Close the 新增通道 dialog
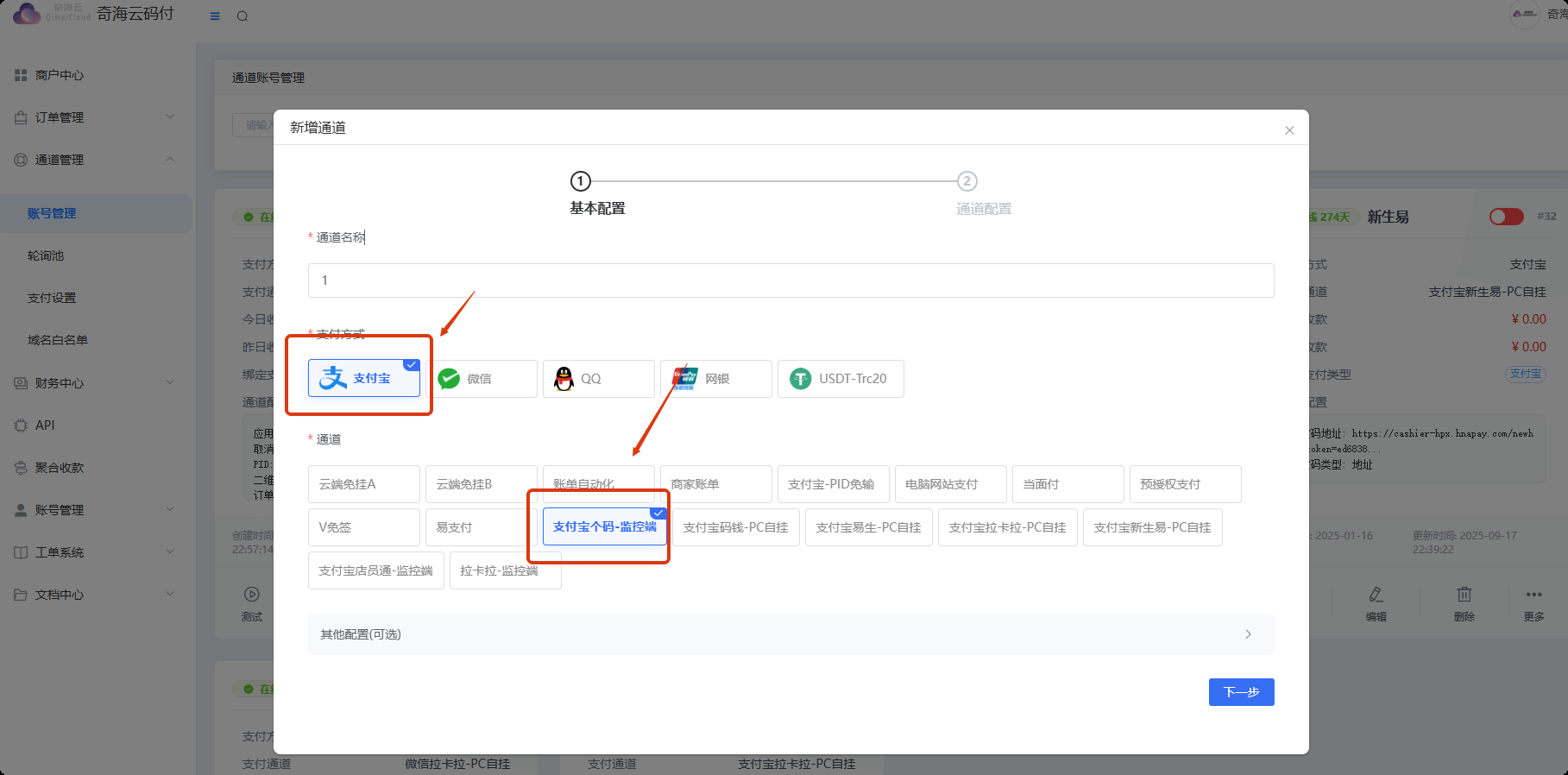The width and height of the screenshot is (1568, 775). (x=1289, y=130)
